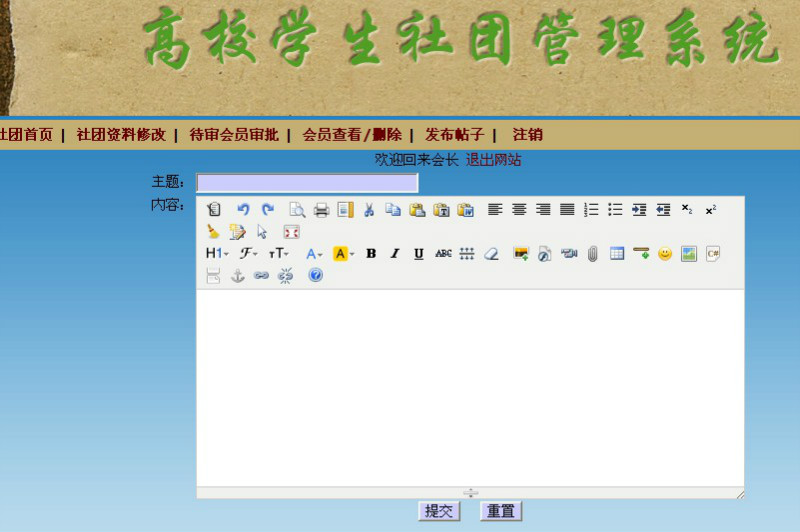Screen dimensions: 800x532
Task: Decrease the indent
Action: click(663, 210)
